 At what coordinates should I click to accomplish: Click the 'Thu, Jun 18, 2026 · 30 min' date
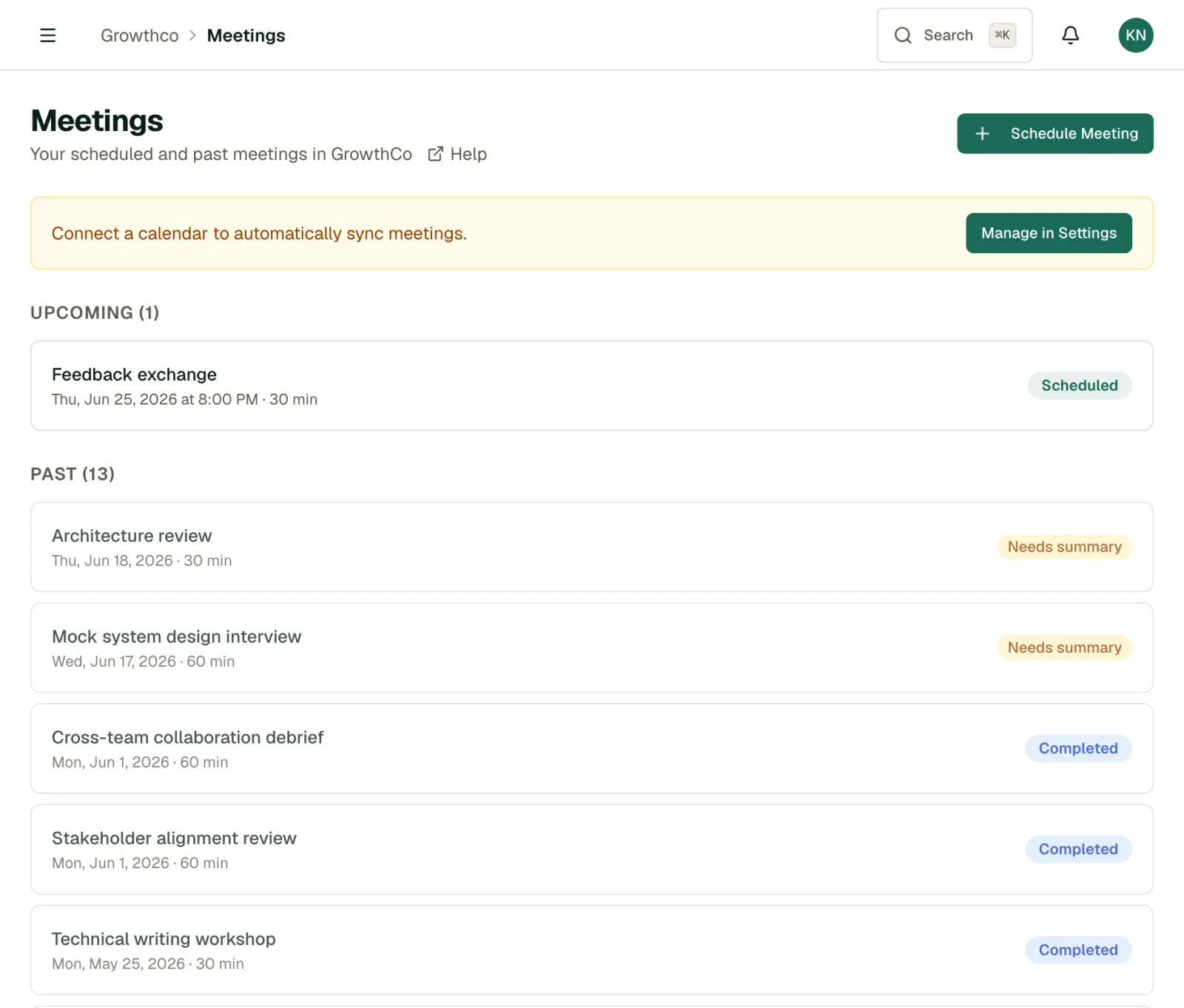(141, 561)
